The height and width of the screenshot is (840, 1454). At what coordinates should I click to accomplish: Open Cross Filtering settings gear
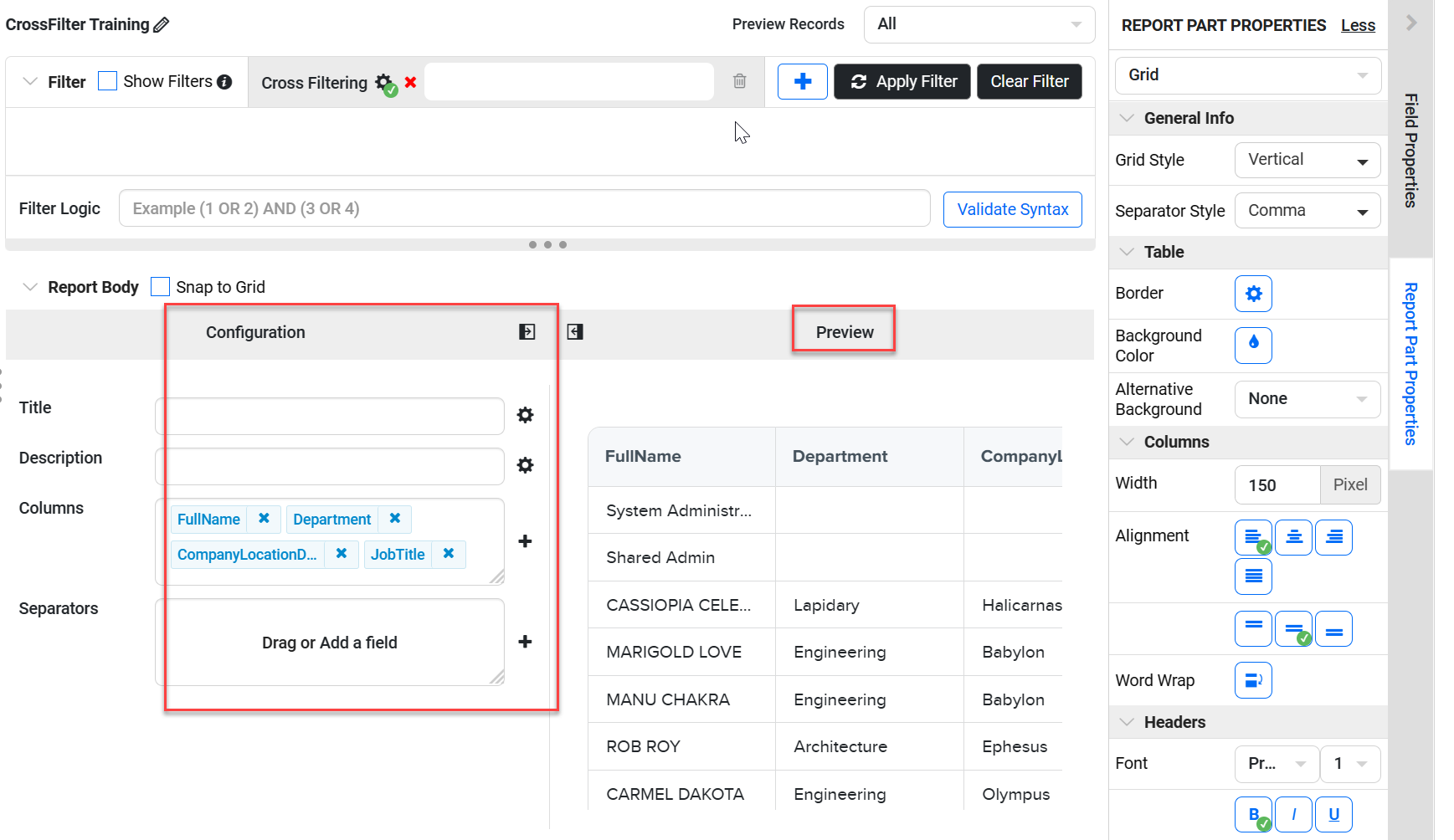[384, 82]
